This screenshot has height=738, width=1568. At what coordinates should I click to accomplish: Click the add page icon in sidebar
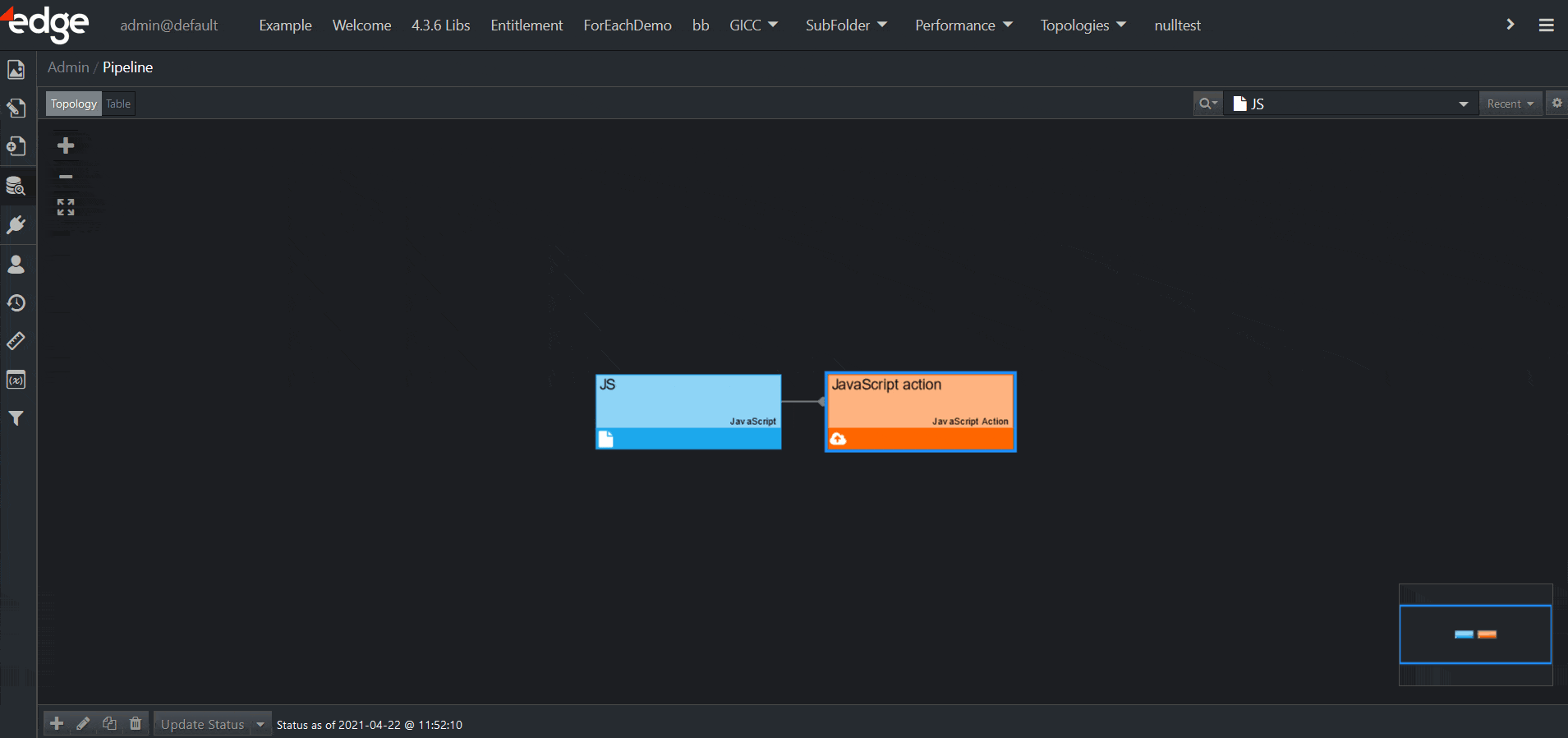coord(16,146)
